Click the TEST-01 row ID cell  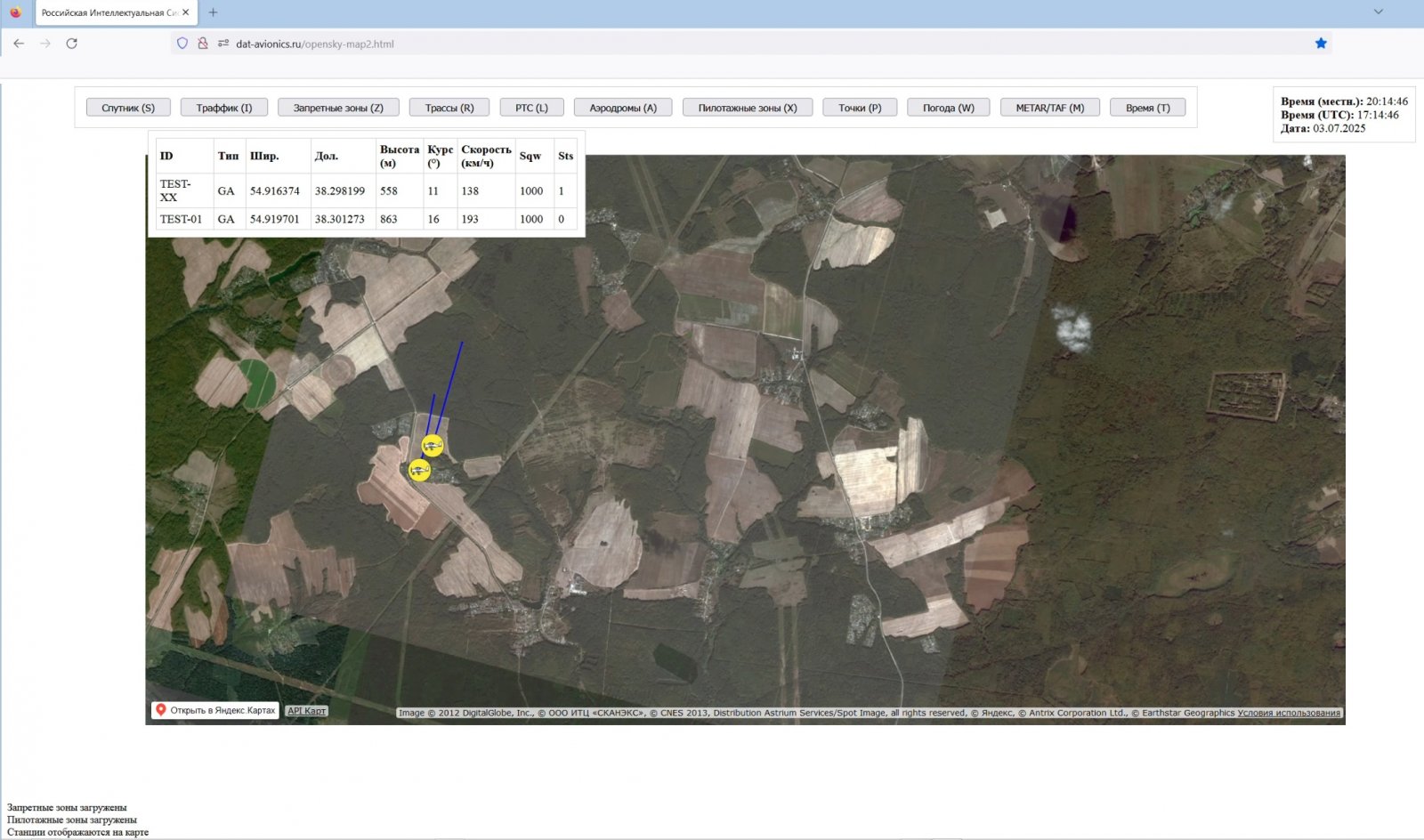coord(184,219)
